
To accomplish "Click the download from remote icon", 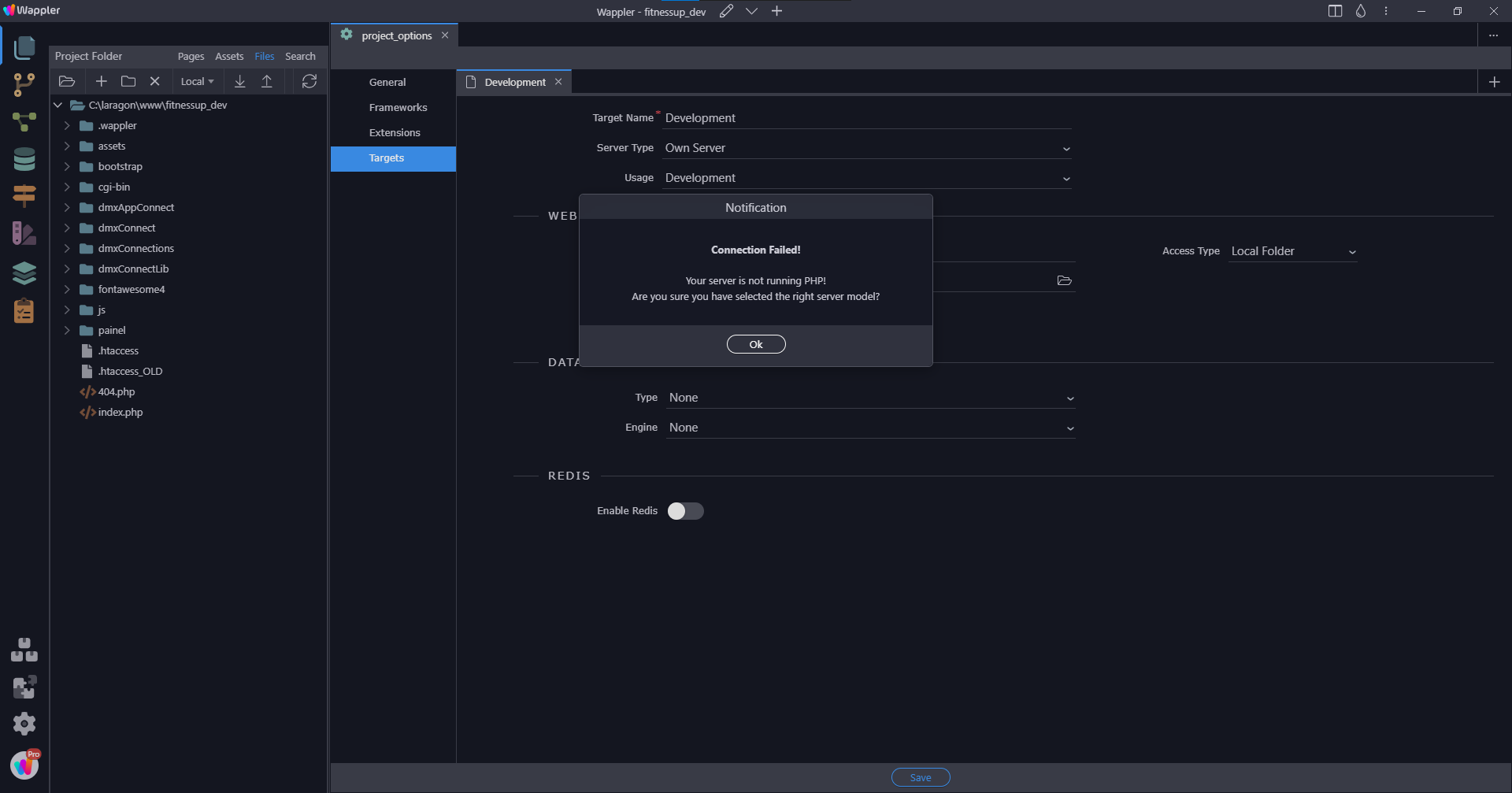I will tap(240, 81).
